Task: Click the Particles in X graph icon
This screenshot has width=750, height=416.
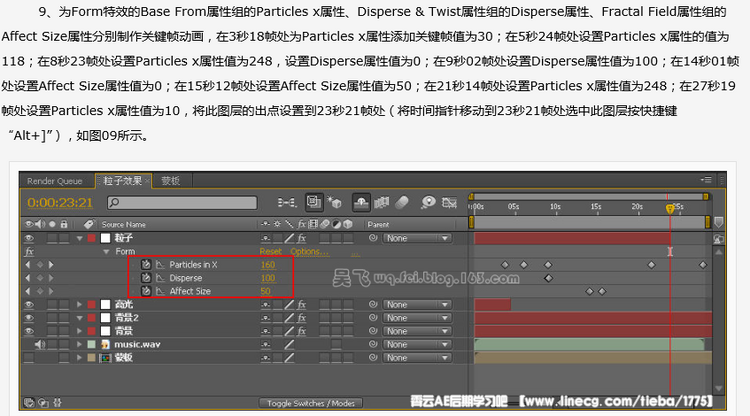Action: 160,264
